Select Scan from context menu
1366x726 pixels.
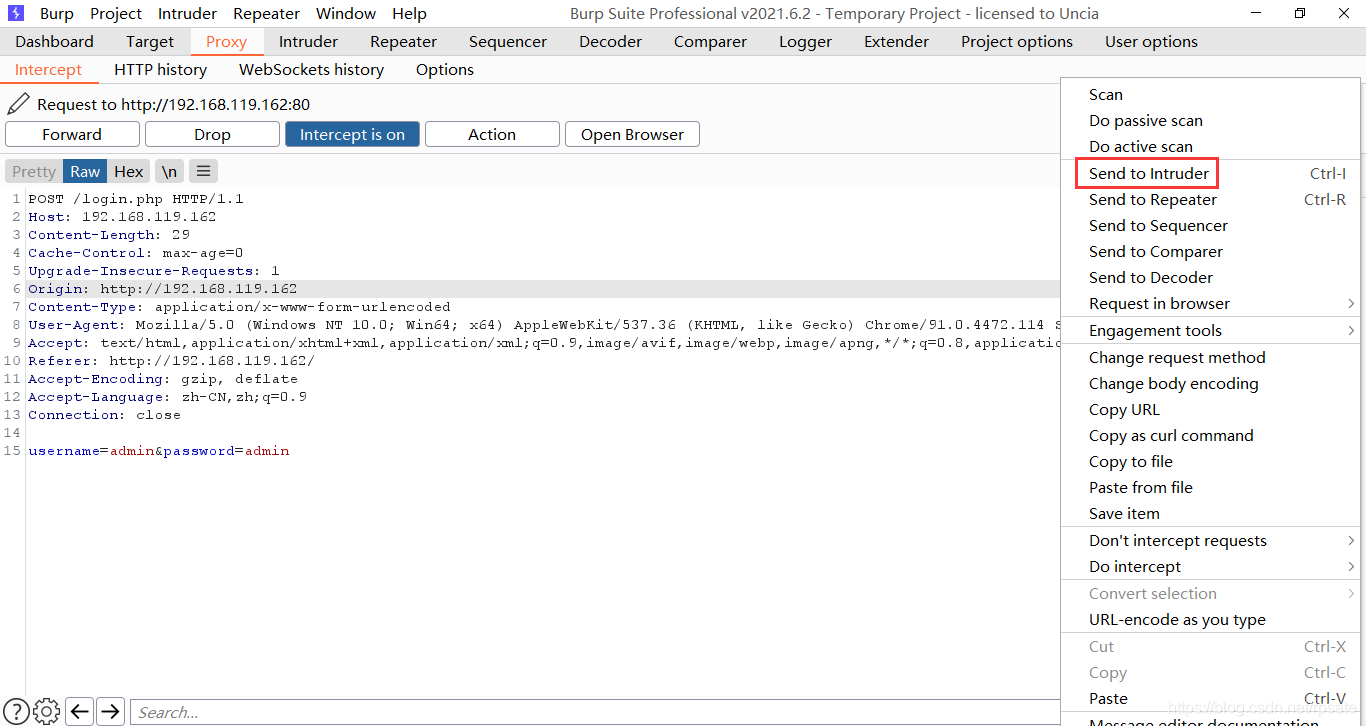[1210, 94]
